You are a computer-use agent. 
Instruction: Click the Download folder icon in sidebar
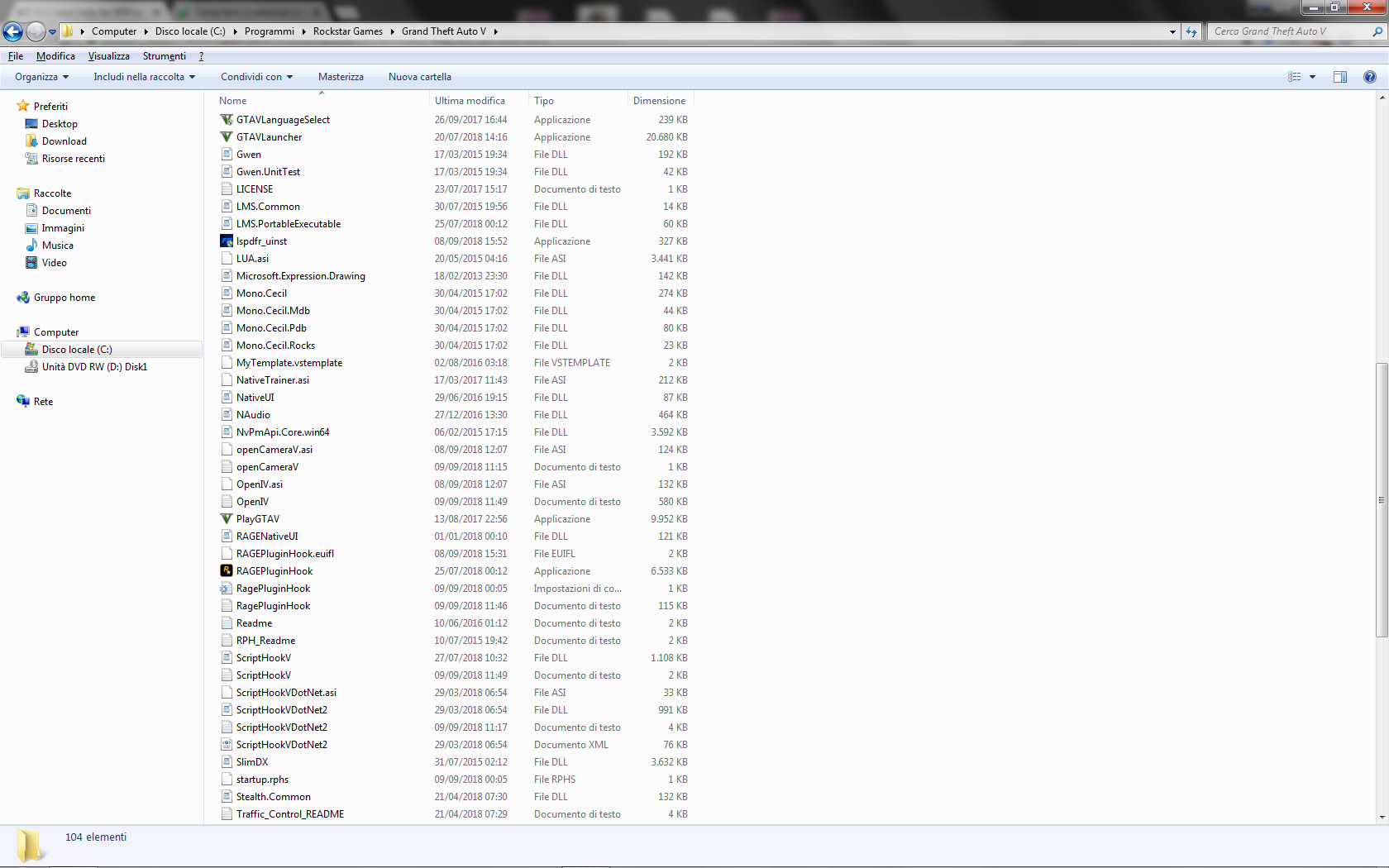point(31,141)
